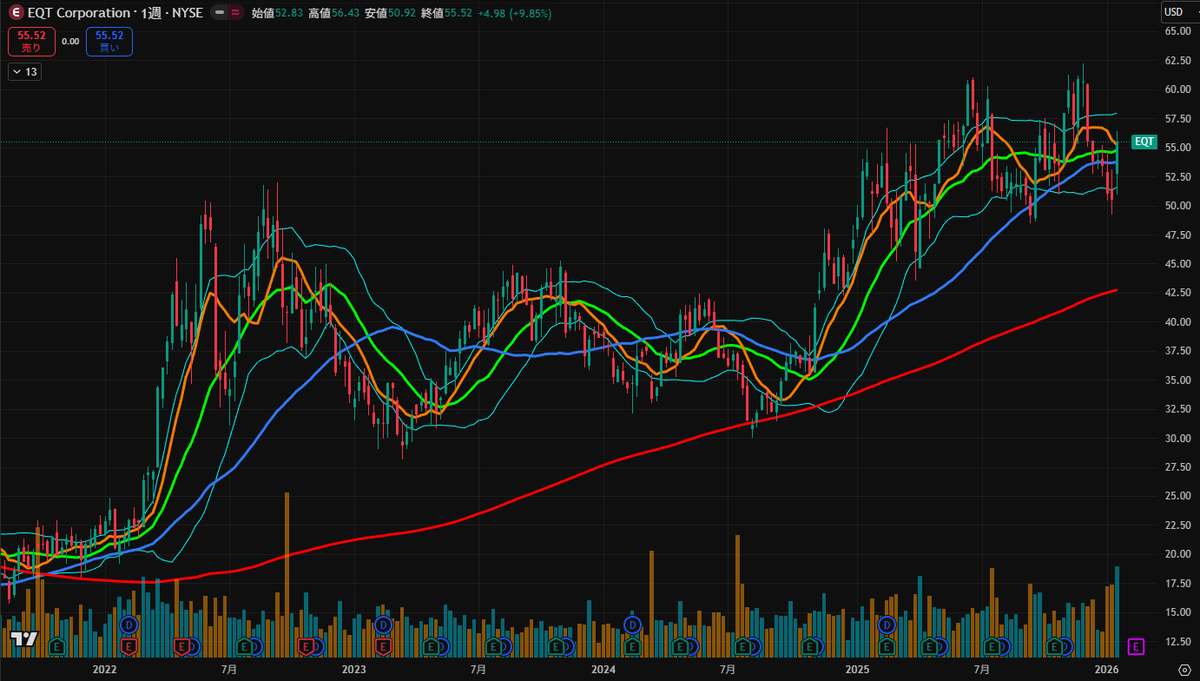Image resolution: width=1200 pixels, height=681 pixels.
Task: Click the NYSE exchange label in title
Action: (187, 13)
